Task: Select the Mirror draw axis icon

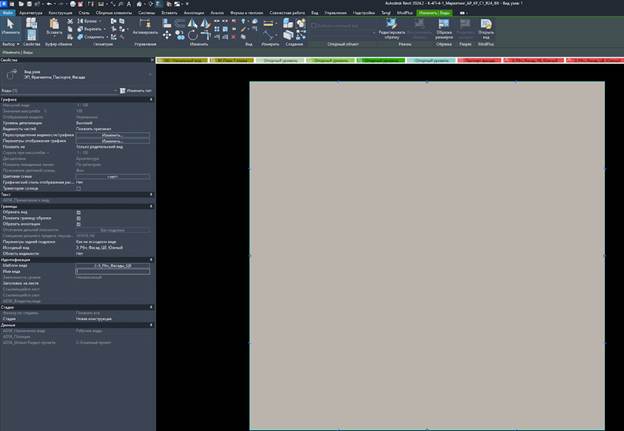Action: [x=205, y=23]
